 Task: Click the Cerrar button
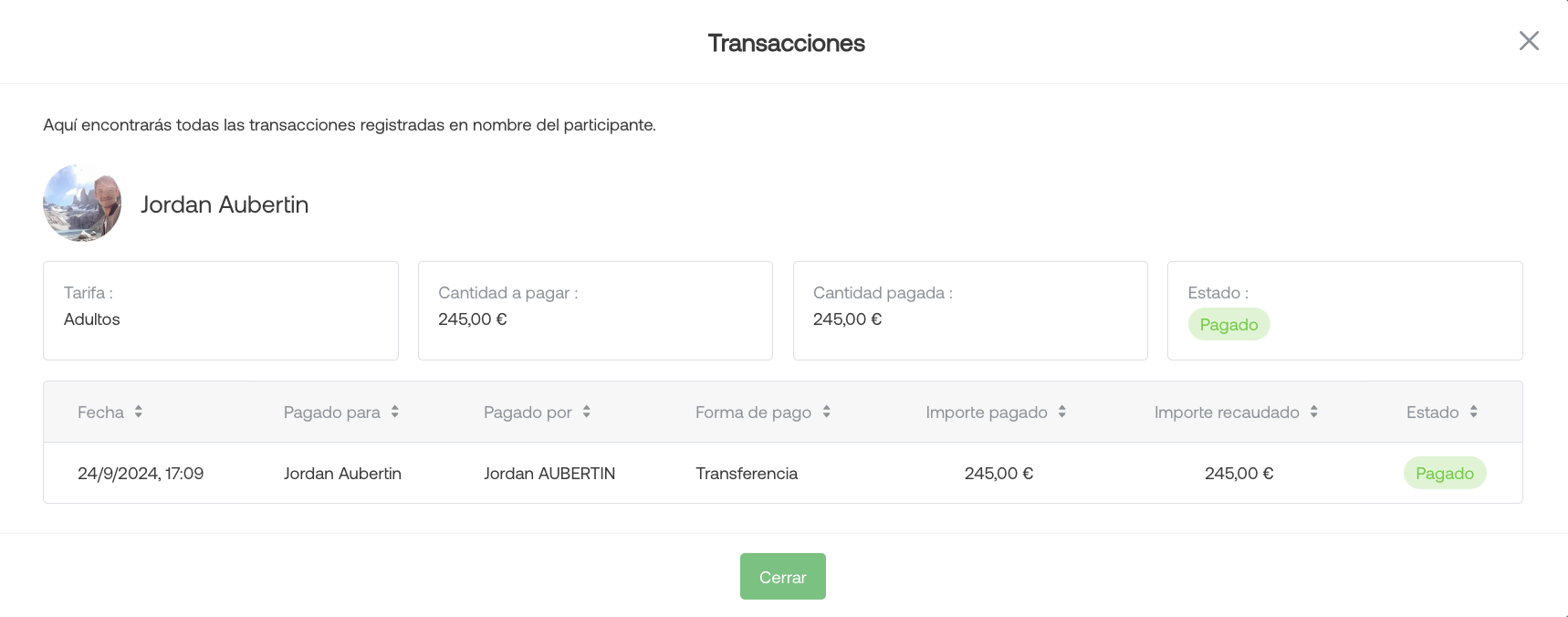tap(783, 577)
